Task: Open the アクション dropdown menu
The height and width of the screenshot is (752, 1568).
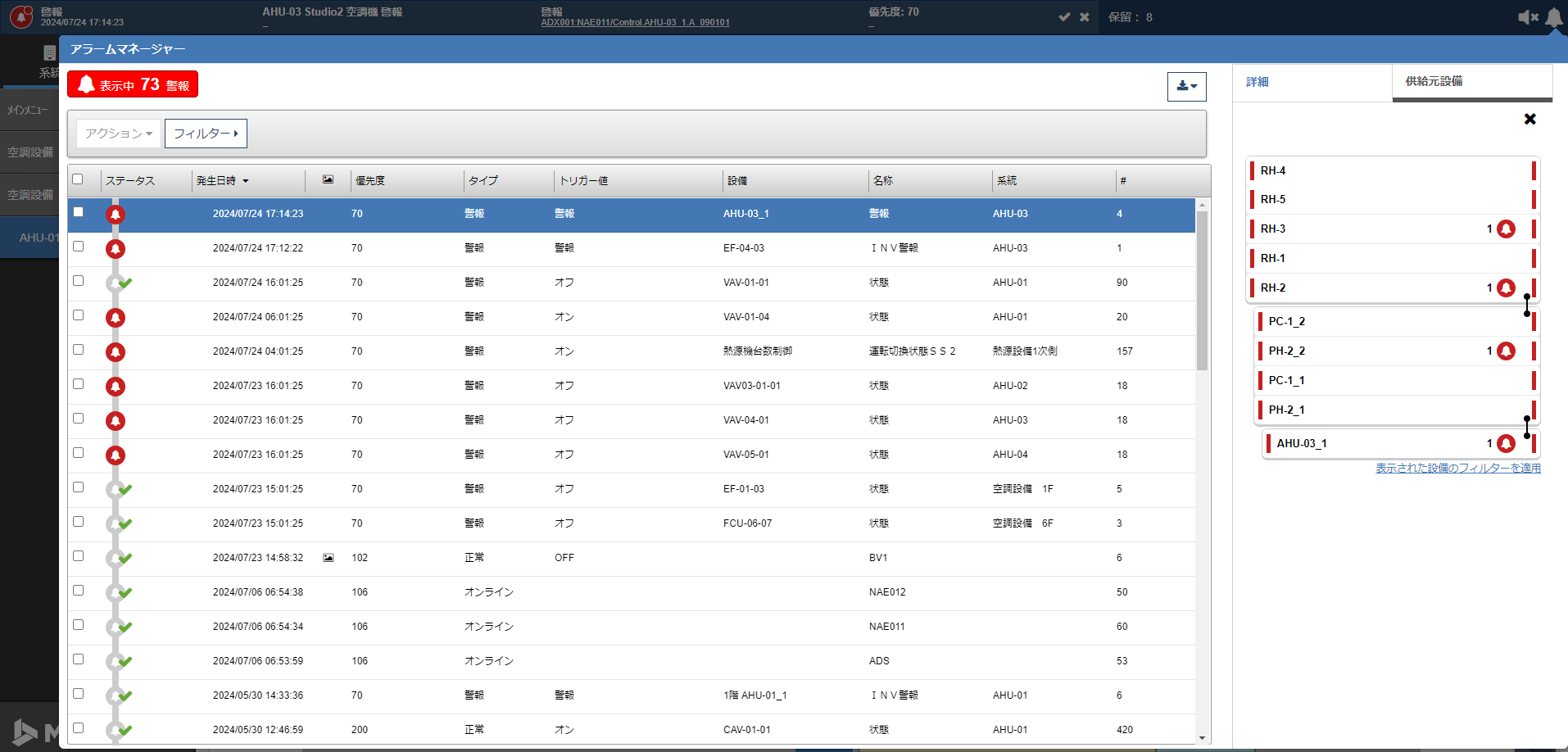Action: point(119,134)
